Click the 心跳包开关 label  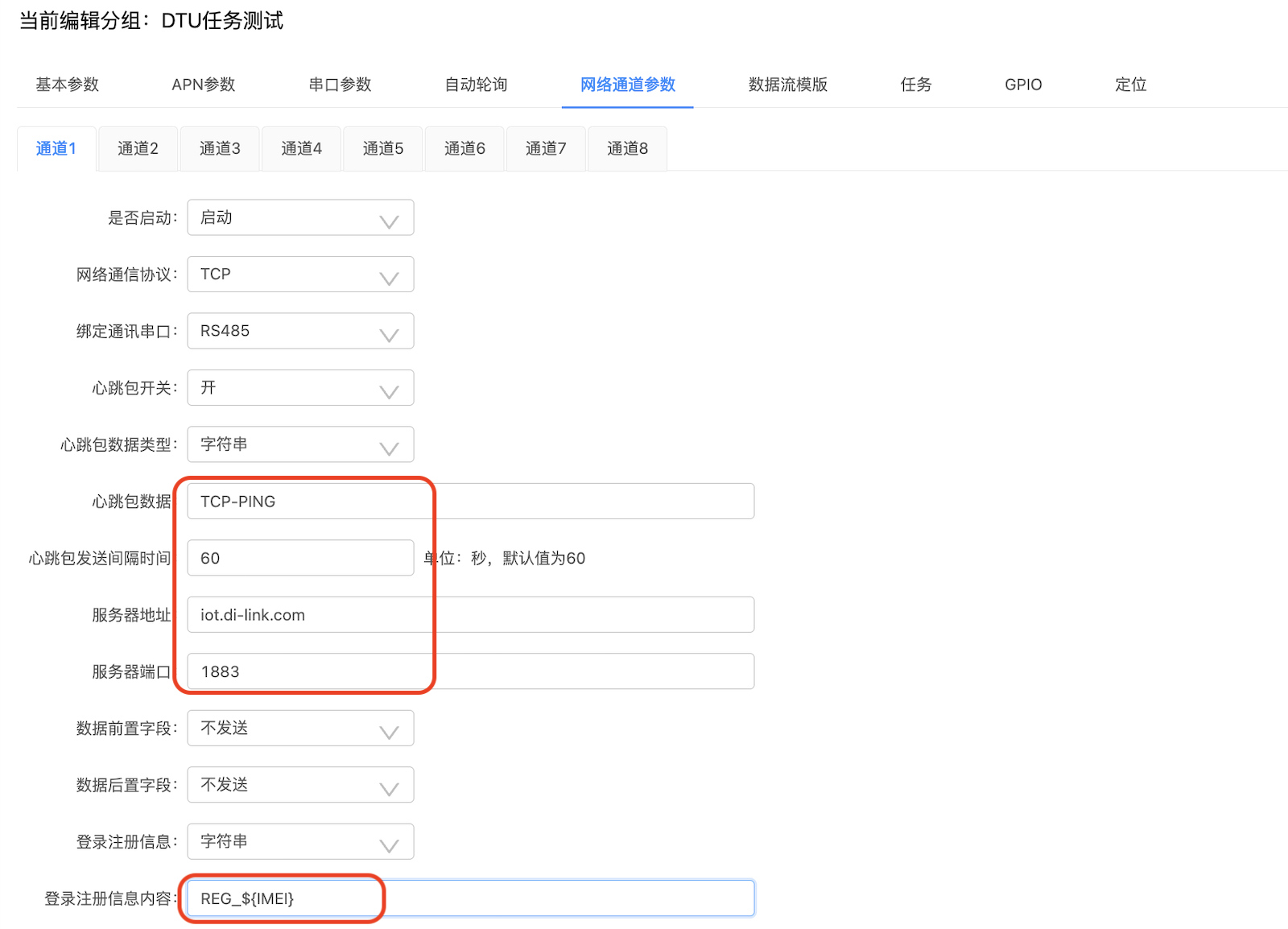(134, 388)
